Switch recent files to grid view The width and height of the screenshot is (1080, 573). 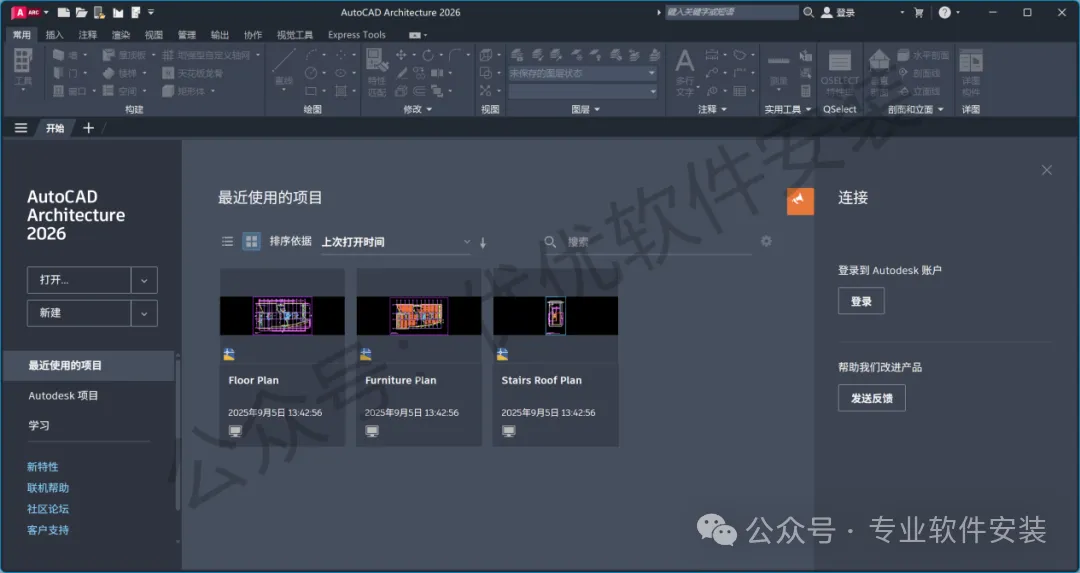[251, 242]
